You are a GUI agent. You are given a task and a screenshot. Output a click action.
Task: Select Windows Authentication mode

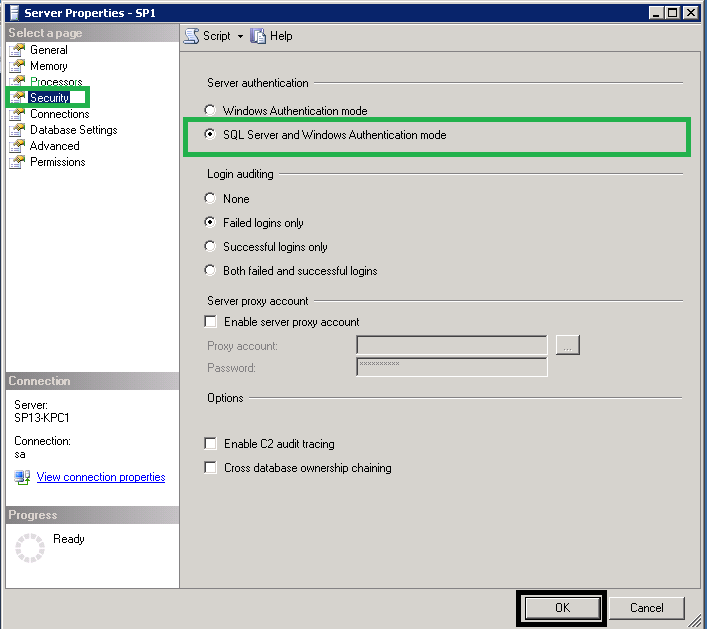pos(210,110)
